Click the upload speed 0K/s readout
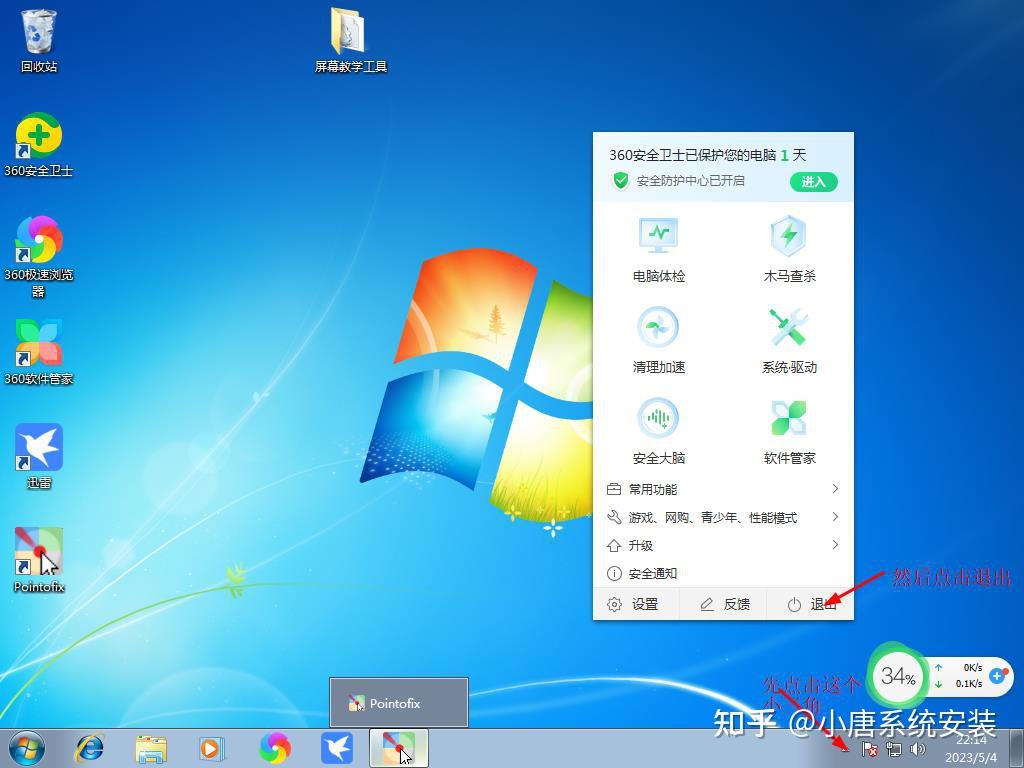The width and height of the screenshot is (1024, 768). point(972,667)
